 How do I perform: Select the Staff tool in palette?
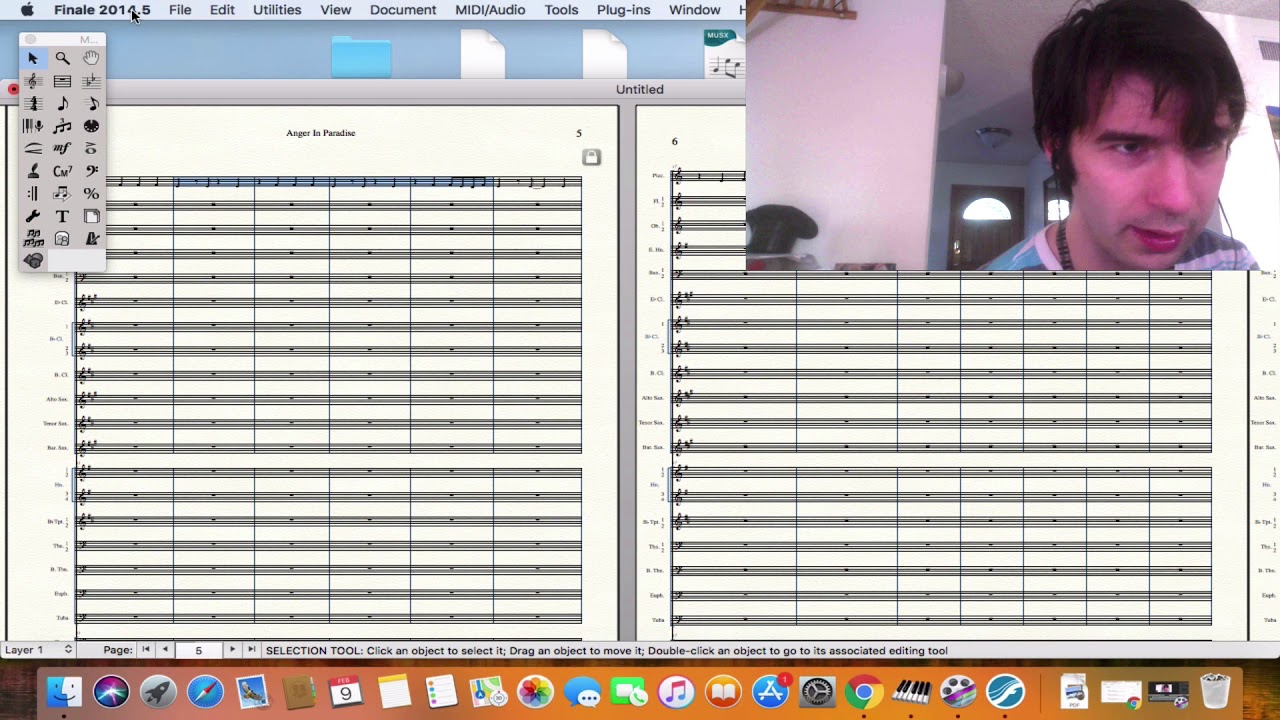coord(33,81)
